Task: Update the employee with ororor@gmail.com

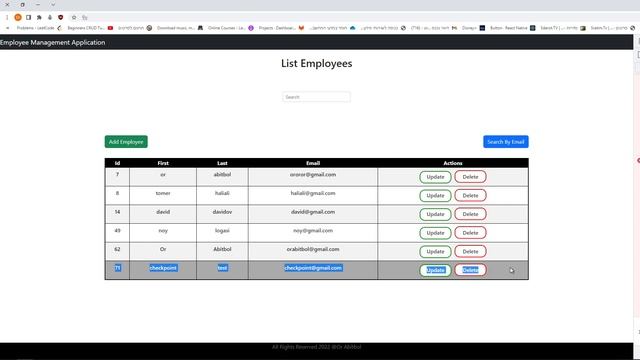Action: (x=435, y=177)
